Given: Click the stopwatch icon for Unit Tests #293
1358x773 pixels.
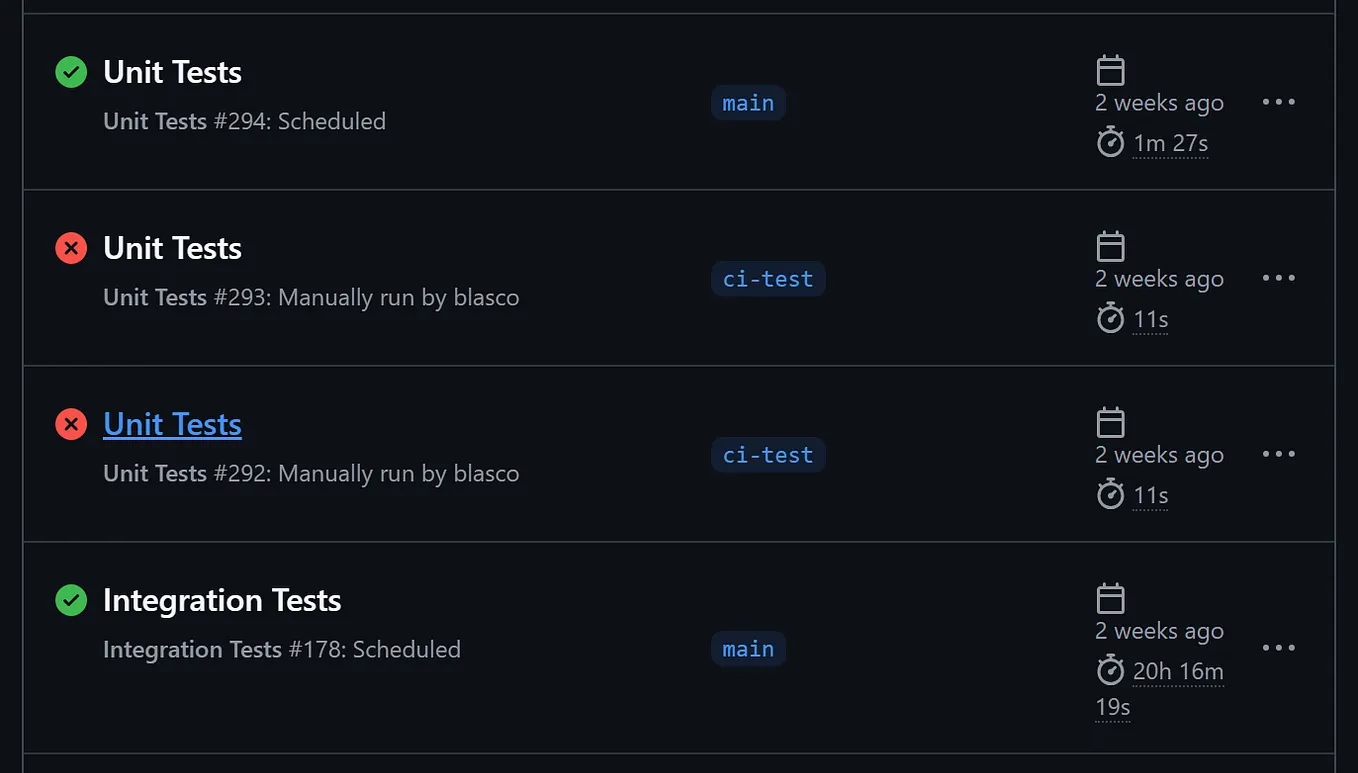Looking at the screenshot, I should [1110, 318].
